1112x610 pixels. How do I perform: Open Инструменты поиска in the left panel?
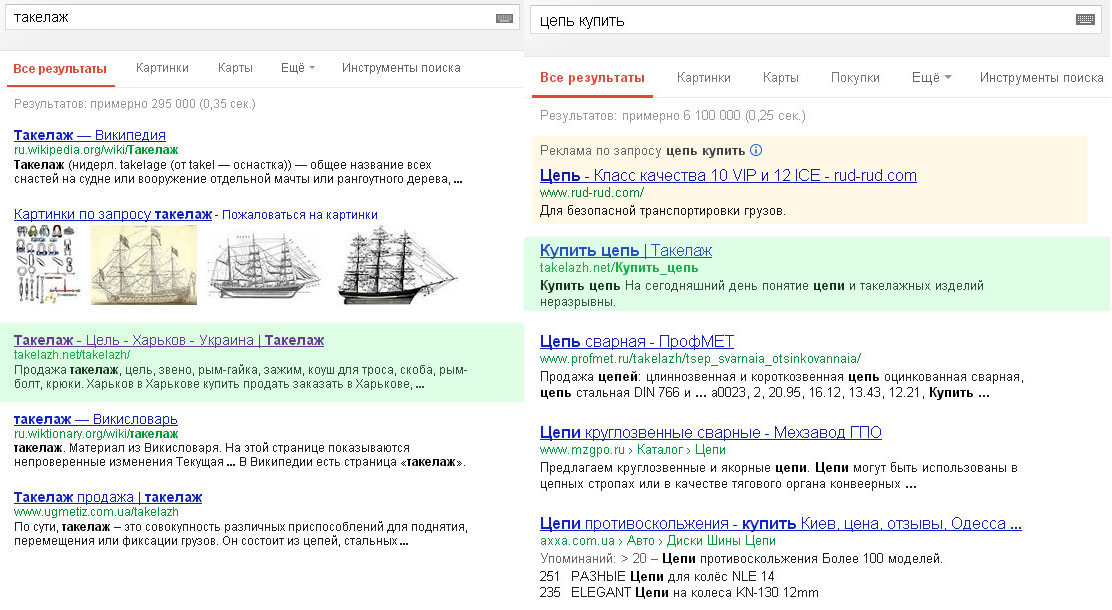pyautogui.click(x=401, y=68)
